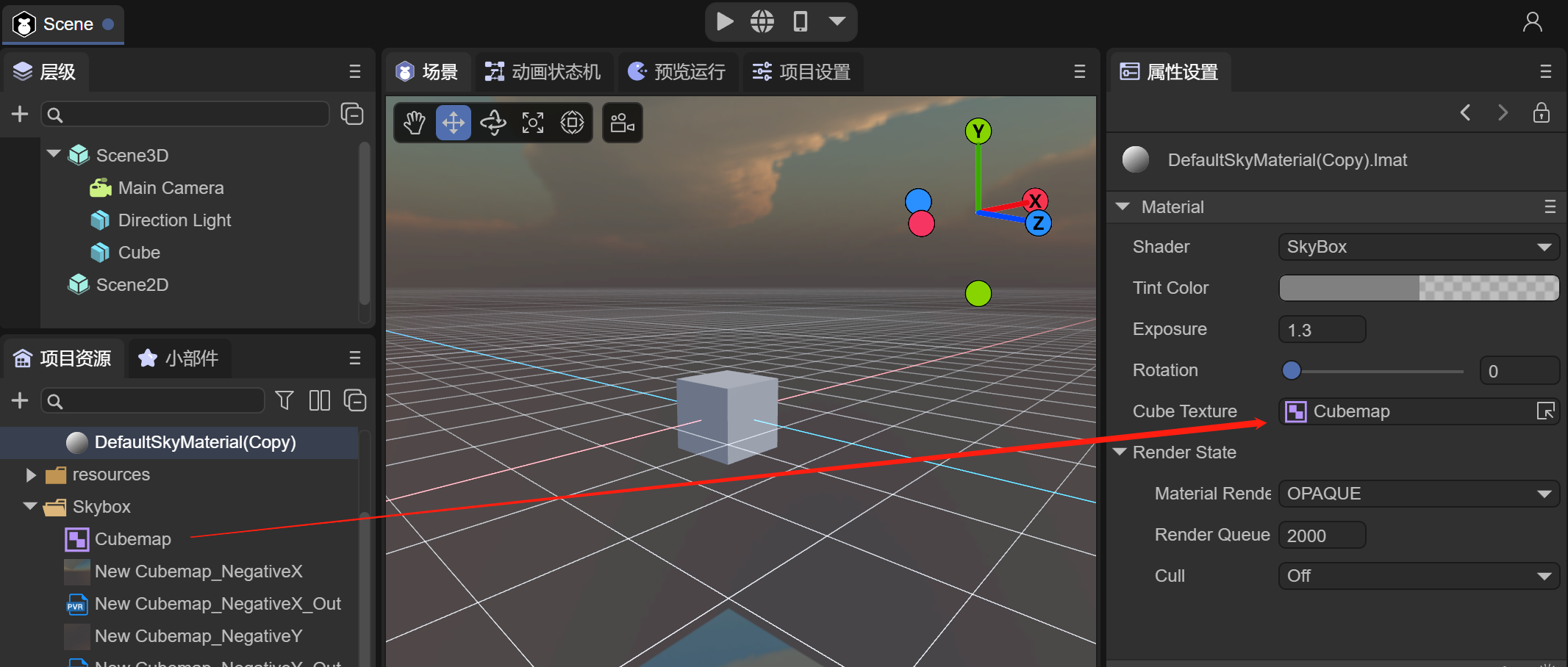The width and height of the screenshot is (1568, 667).
Task: Select the rotate tool in scene toolbar
Action: [x=493, y=123]
